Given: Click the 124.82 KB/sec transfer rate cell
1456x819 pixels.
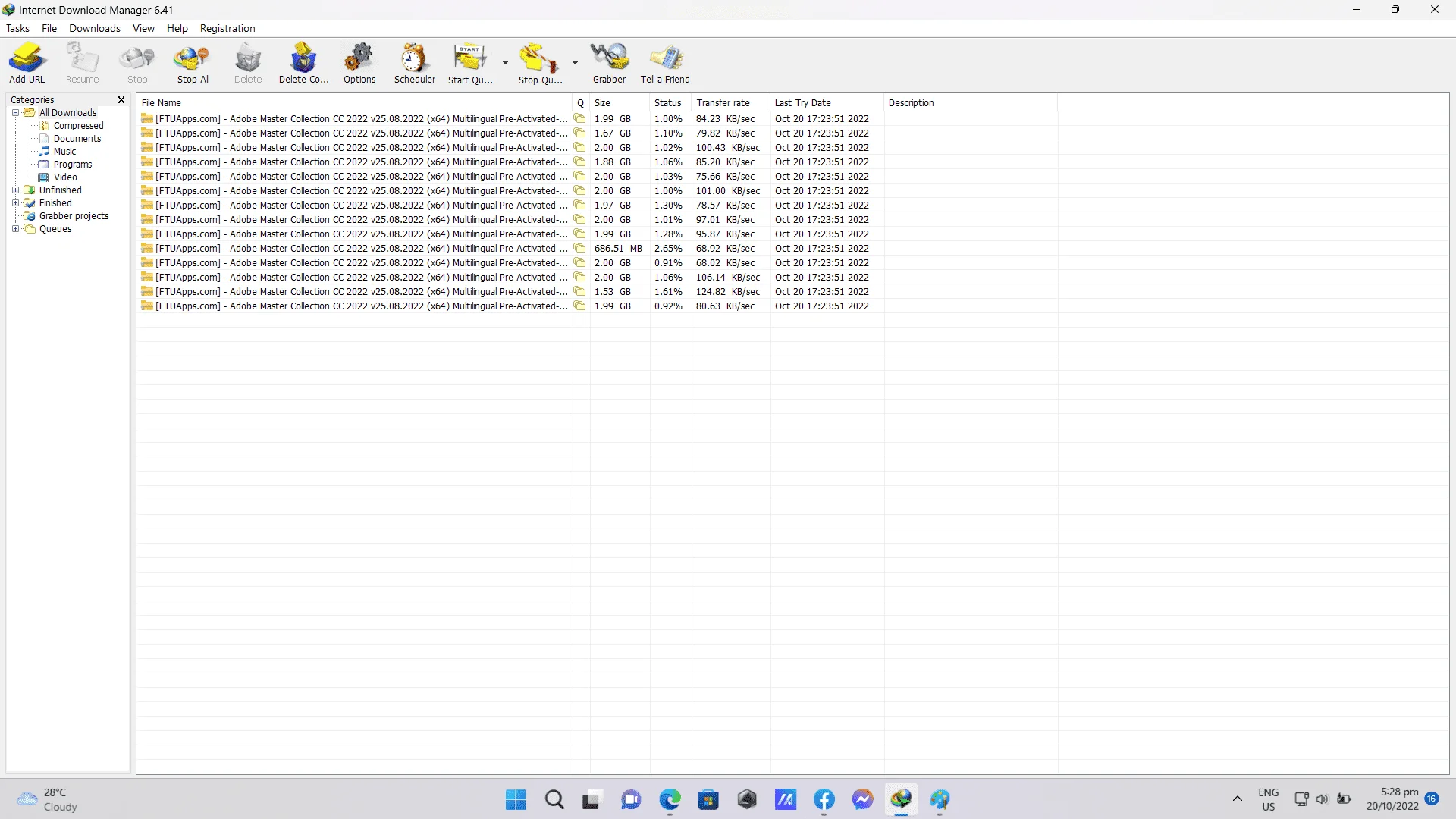Looking at the screenshot, I should pyautogui.click(x=728, y=291).
